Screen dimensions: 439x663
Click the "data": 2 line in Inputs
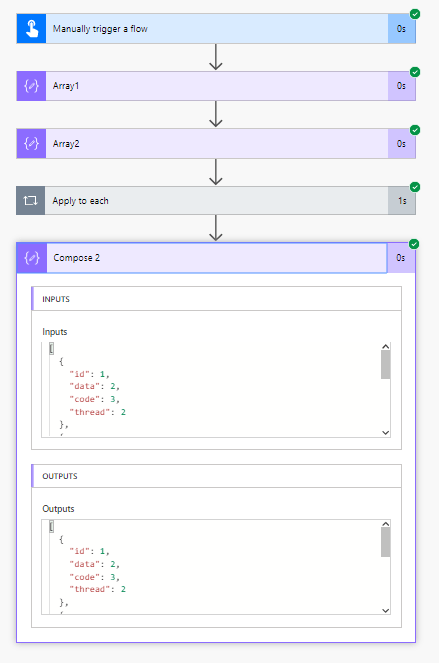pos(95,386)
